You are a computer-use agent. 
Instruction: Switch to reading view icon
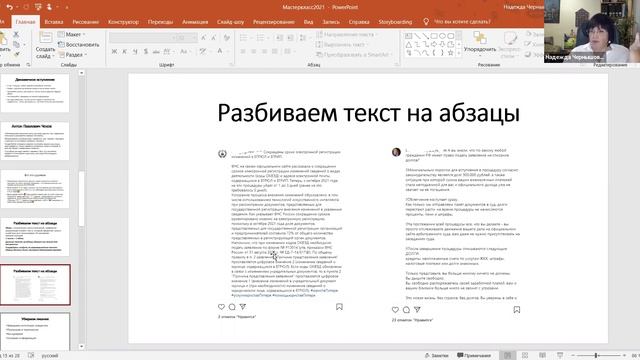[542, 356]
